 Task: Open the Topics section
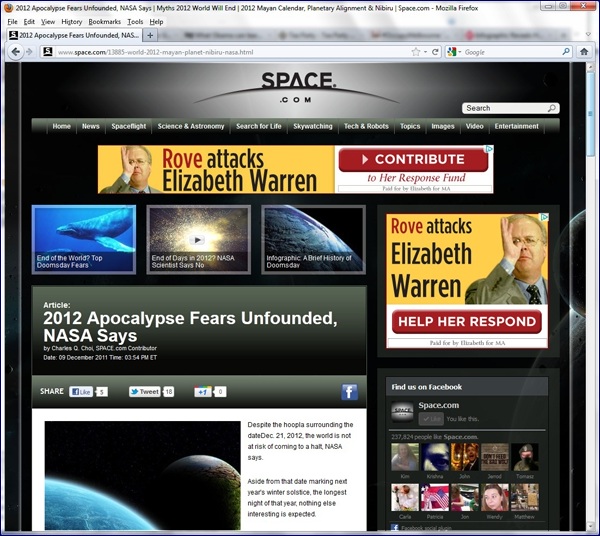(410, 126)
